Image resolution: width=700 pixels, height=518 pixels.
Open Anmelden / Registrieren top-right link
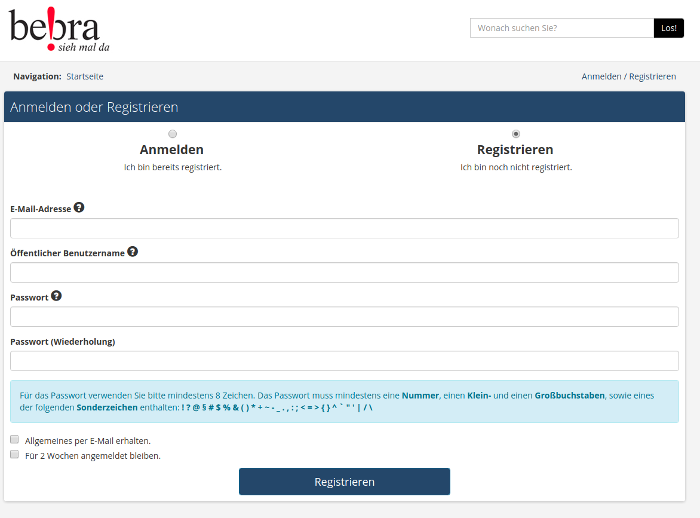(x=629, y=76)
